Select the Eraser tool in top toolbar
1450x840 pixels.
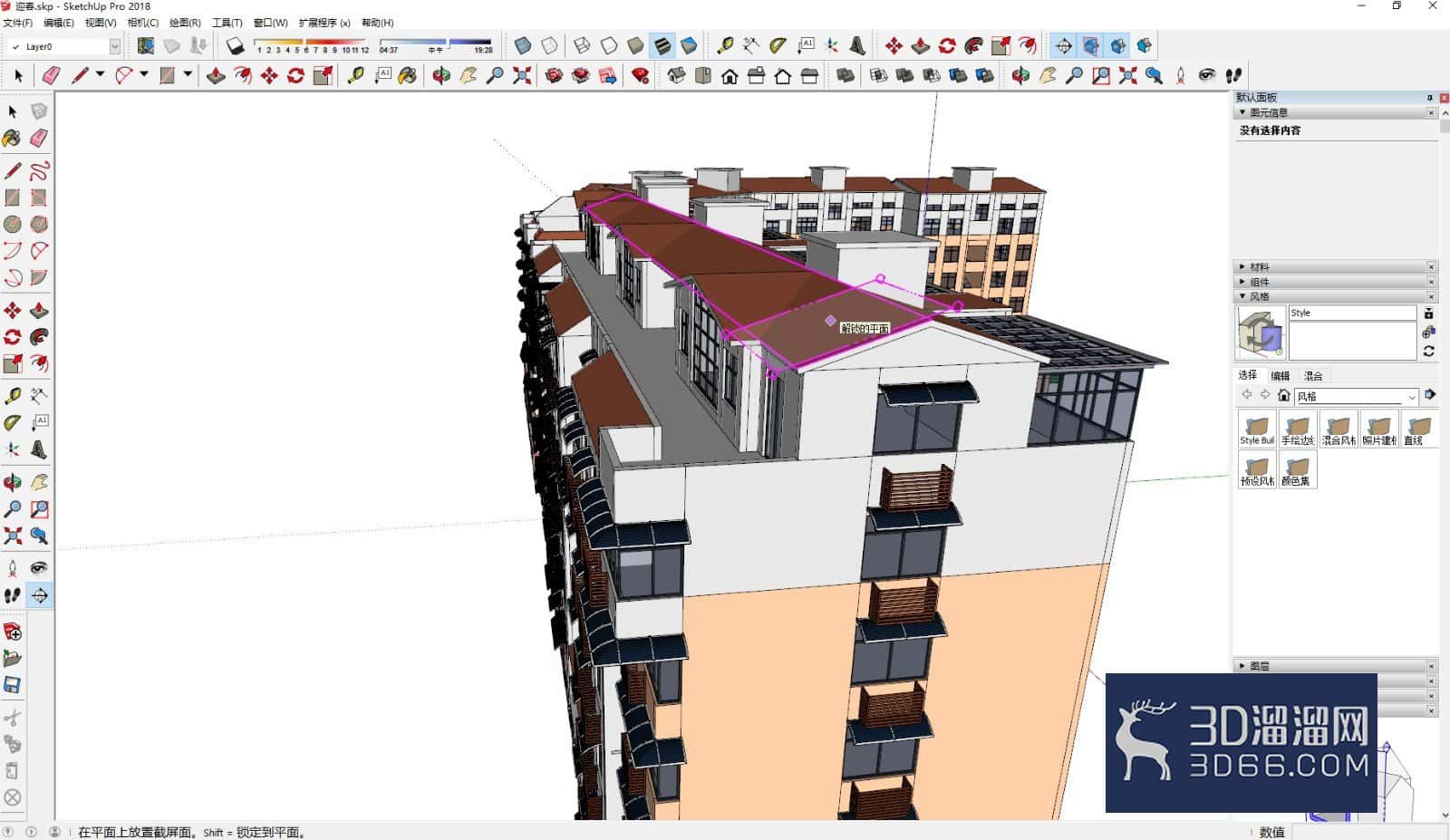(52, 76)
